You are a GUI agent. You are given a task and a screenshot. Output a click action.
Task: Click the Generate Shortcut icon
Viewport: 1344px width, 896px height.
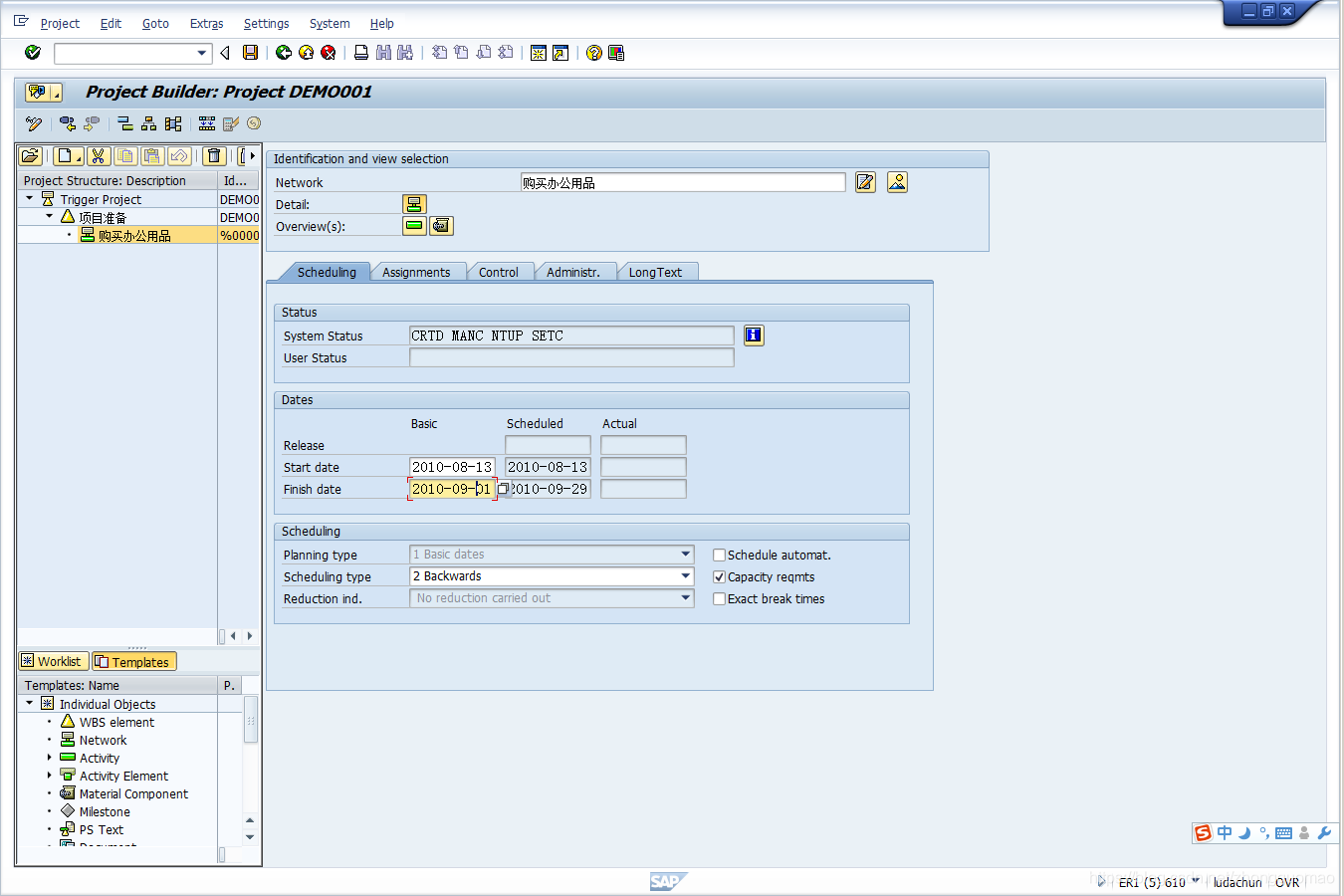point(560,53)
